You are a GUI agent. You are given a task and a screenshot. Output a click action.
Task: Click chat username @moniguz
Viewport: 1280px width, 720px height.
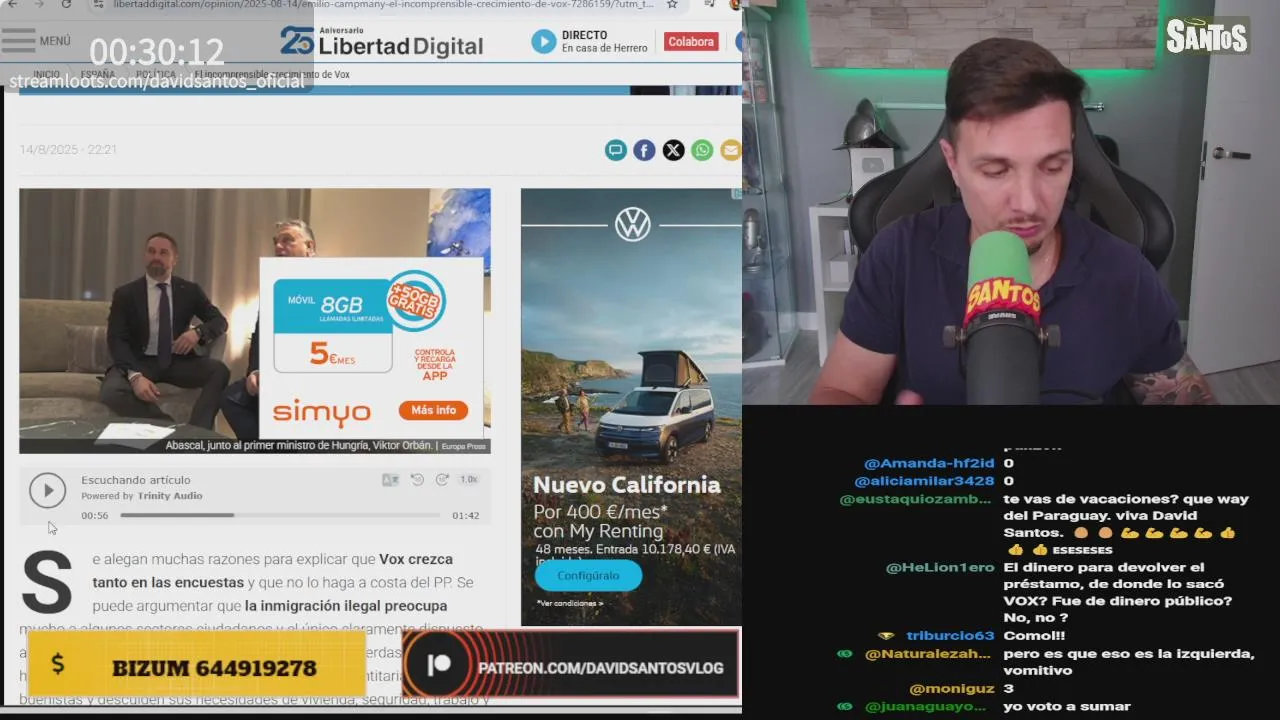click(x=952, y=688)
